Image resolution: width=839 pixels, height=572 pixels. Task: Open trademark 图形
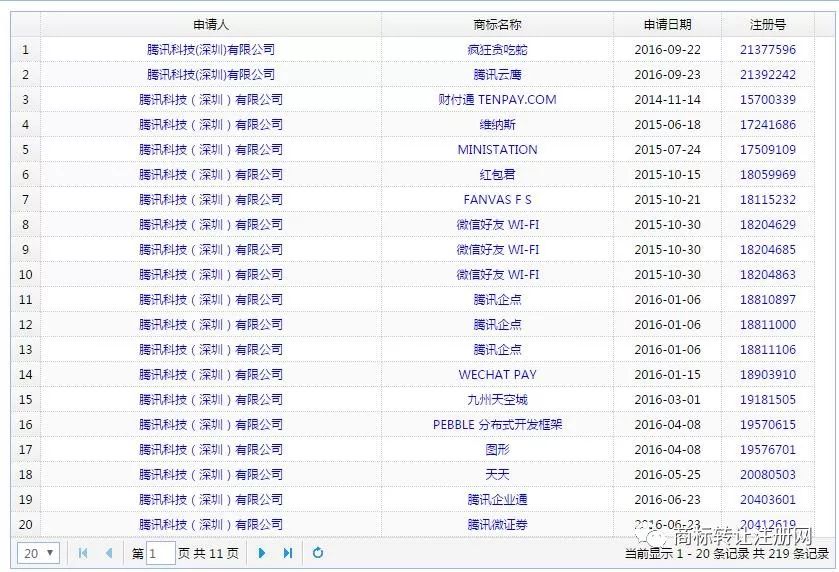pos(497,449)
